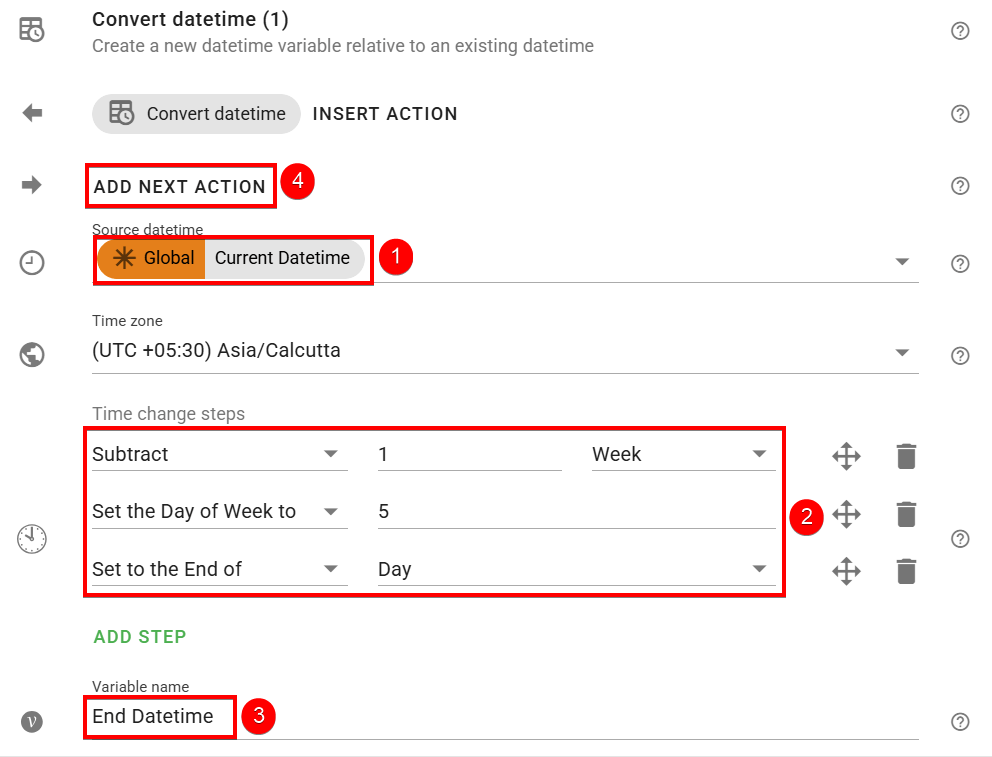The height and width of the screenshot is (757, 992).
Task: Open help for Time change steps
Action: tap(960, 539)
